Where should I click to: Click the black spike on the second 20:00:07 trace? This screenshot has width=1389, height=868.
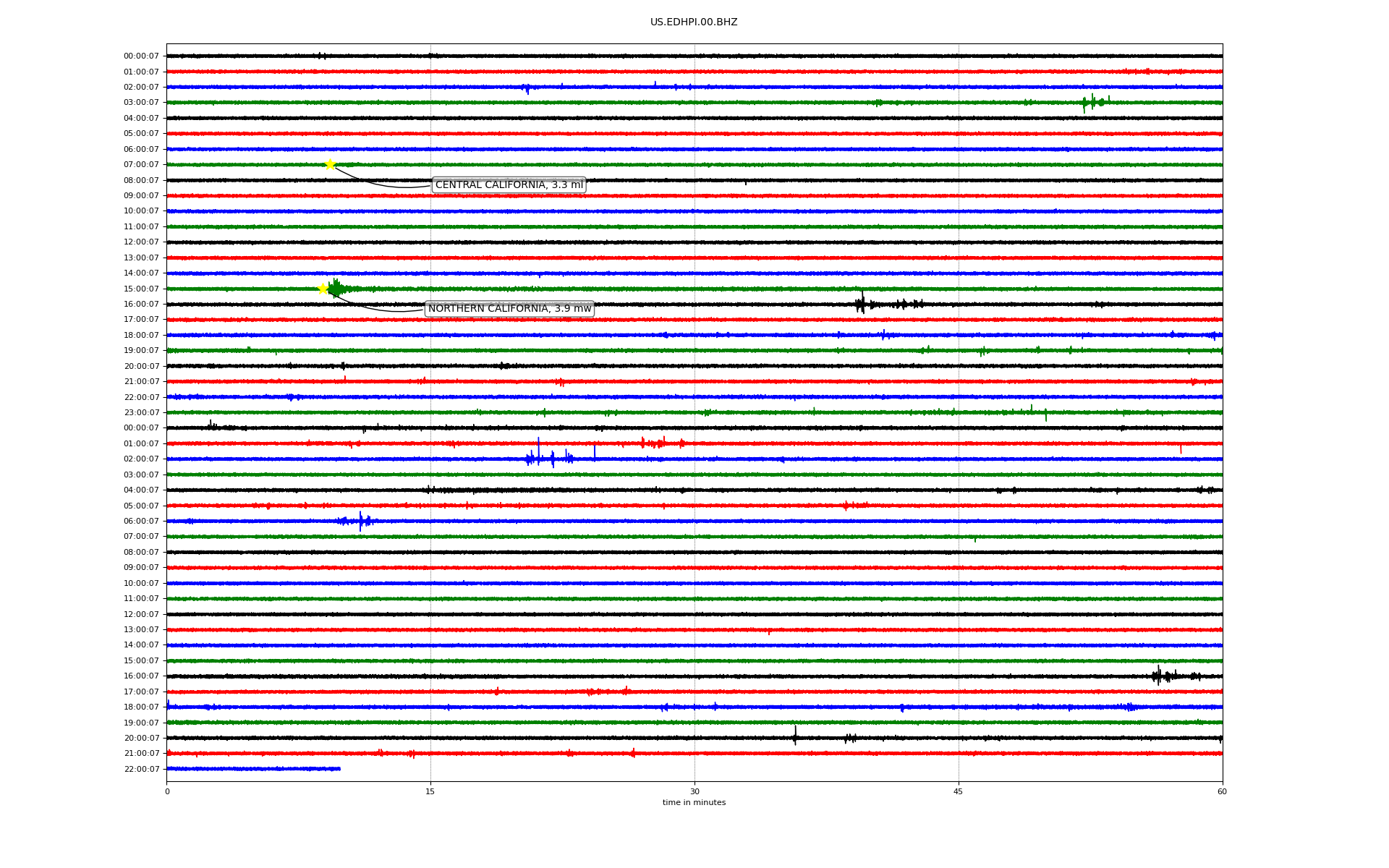tap(795, 736)
